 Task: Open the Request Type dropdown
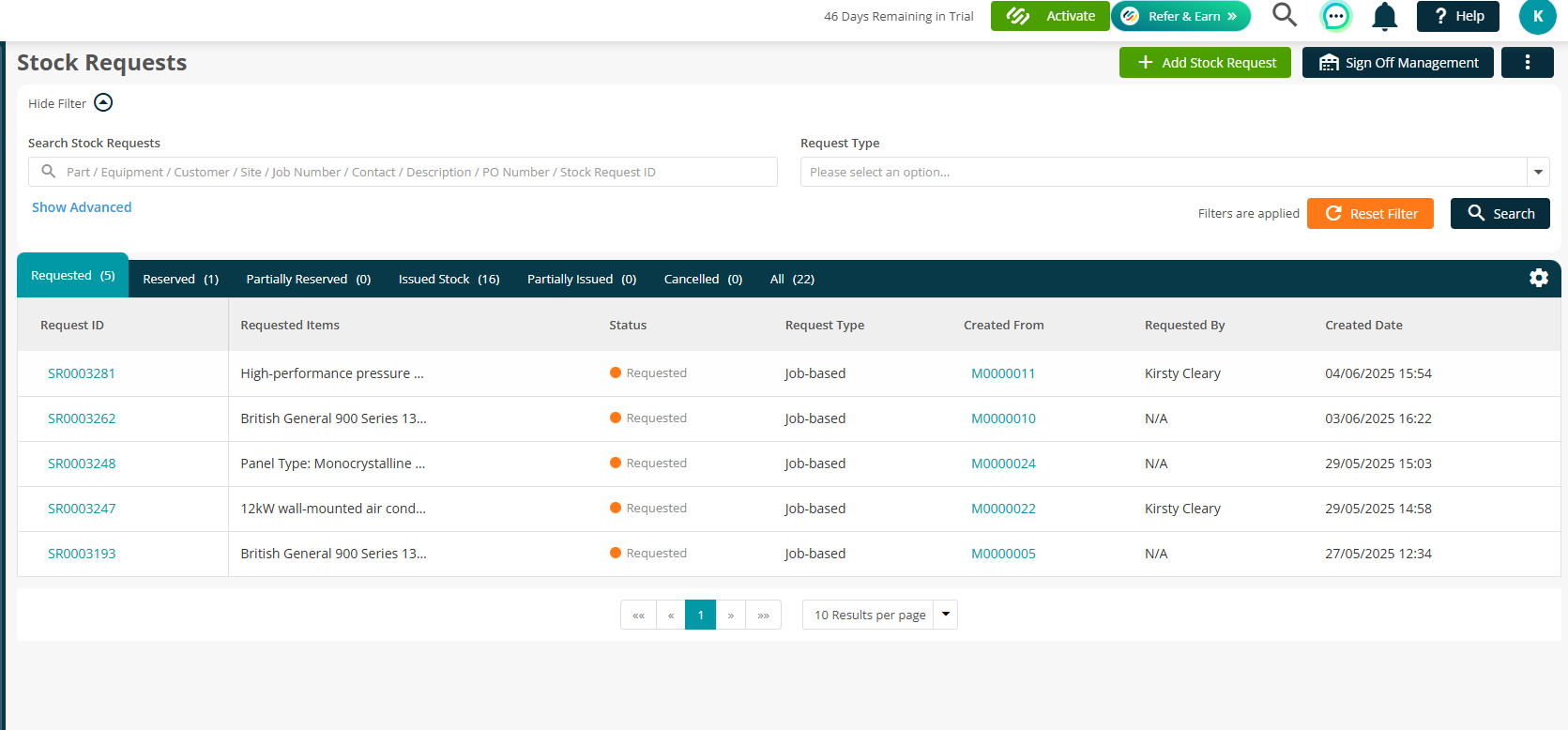coord(1175,172)
